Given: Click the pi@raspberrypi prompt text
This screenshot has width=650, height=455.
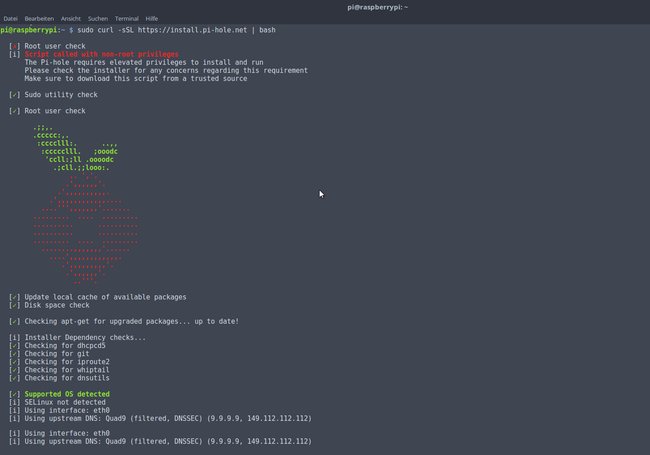Looking at the screenshot, I should (x=29, y=30).
